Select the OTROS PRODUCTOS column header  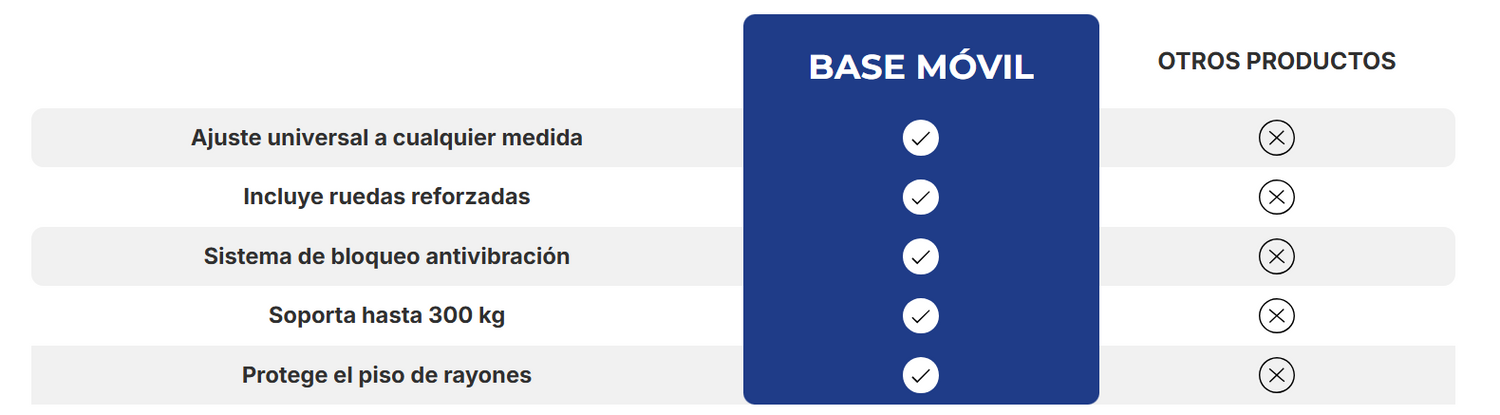coord(1276,61)
